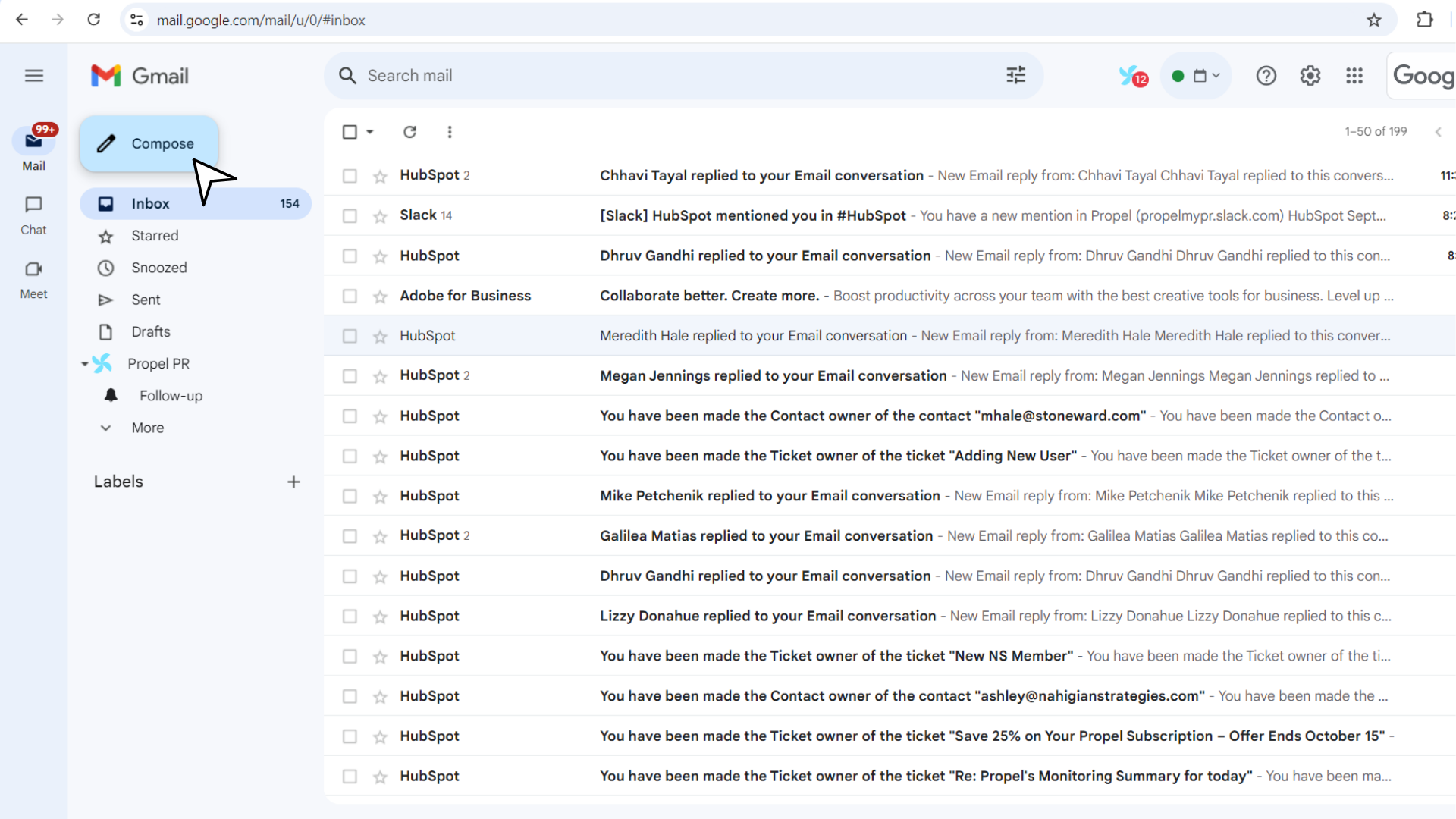
Task: Star the Adobe for Business email
Action: click(380, 297)
